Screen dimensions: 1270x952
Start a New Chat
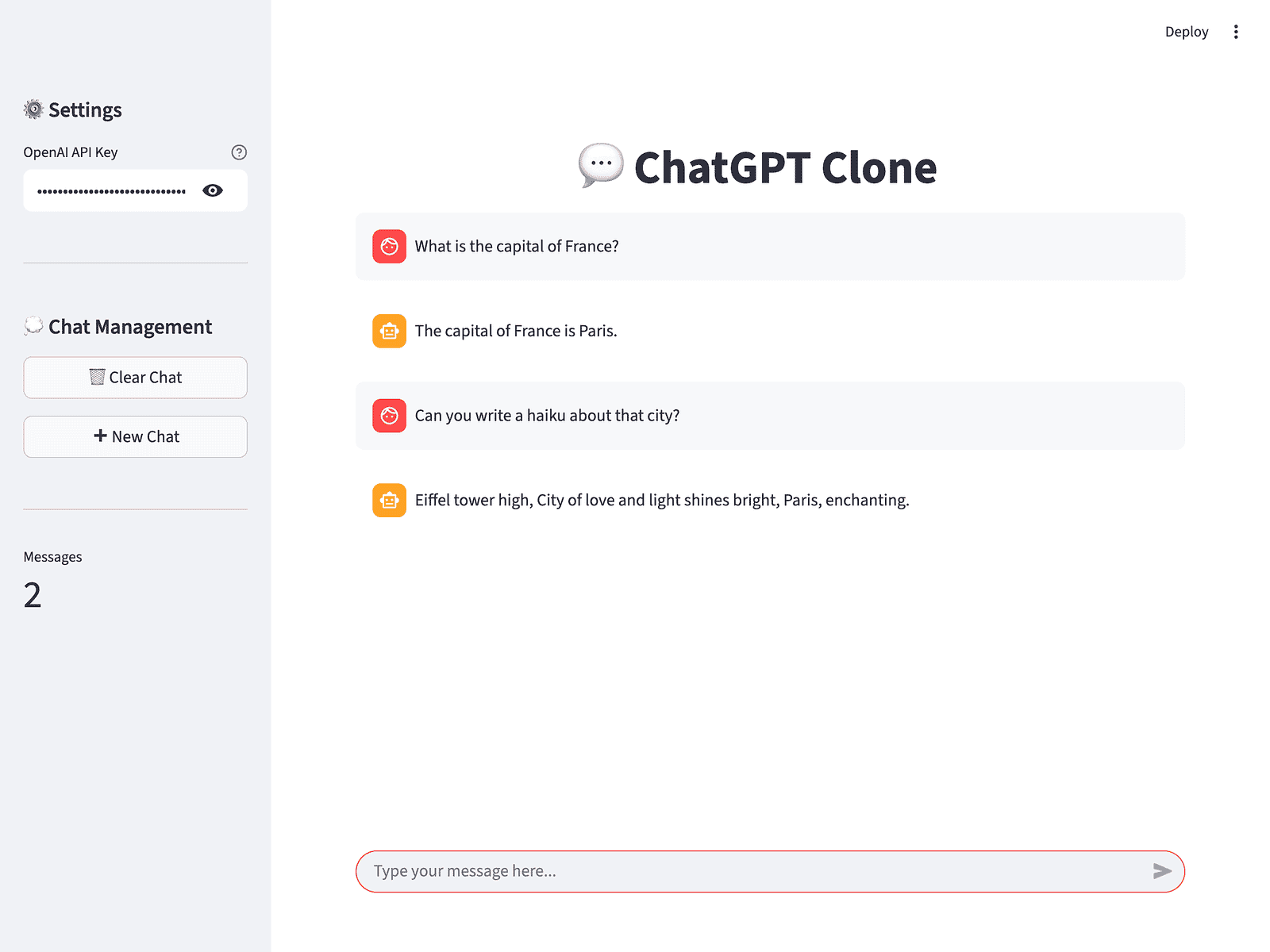(x=136, y=436)
